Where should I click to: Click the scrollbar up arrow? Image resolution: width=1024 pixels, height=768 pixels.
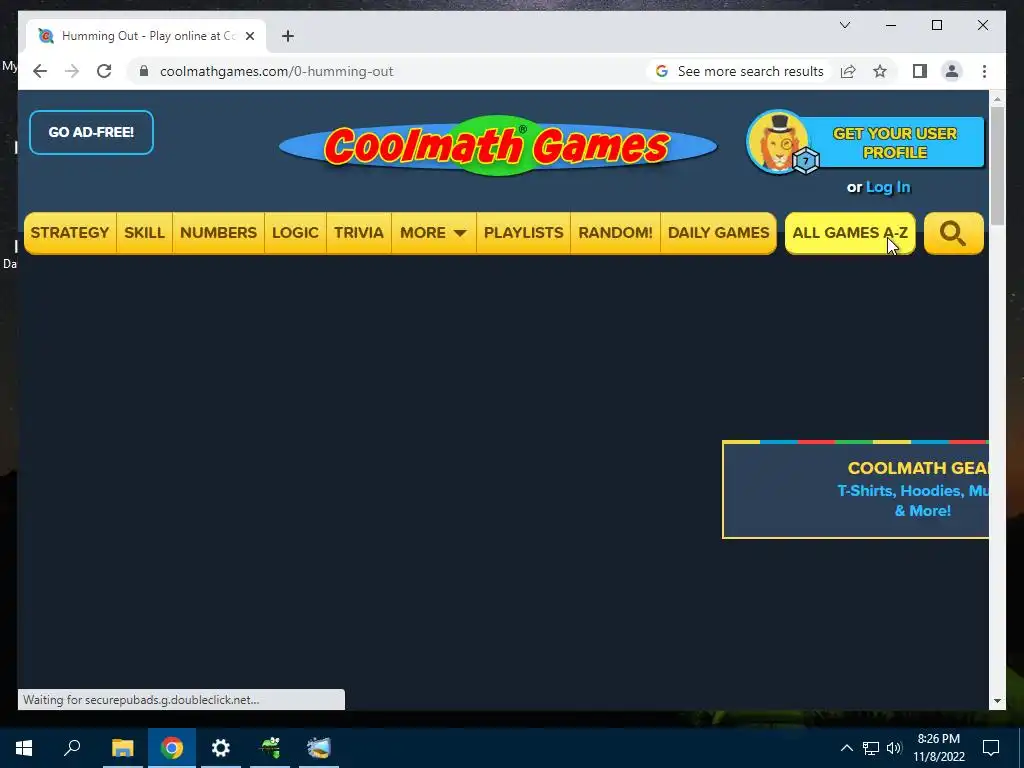[x=997, y=99]
